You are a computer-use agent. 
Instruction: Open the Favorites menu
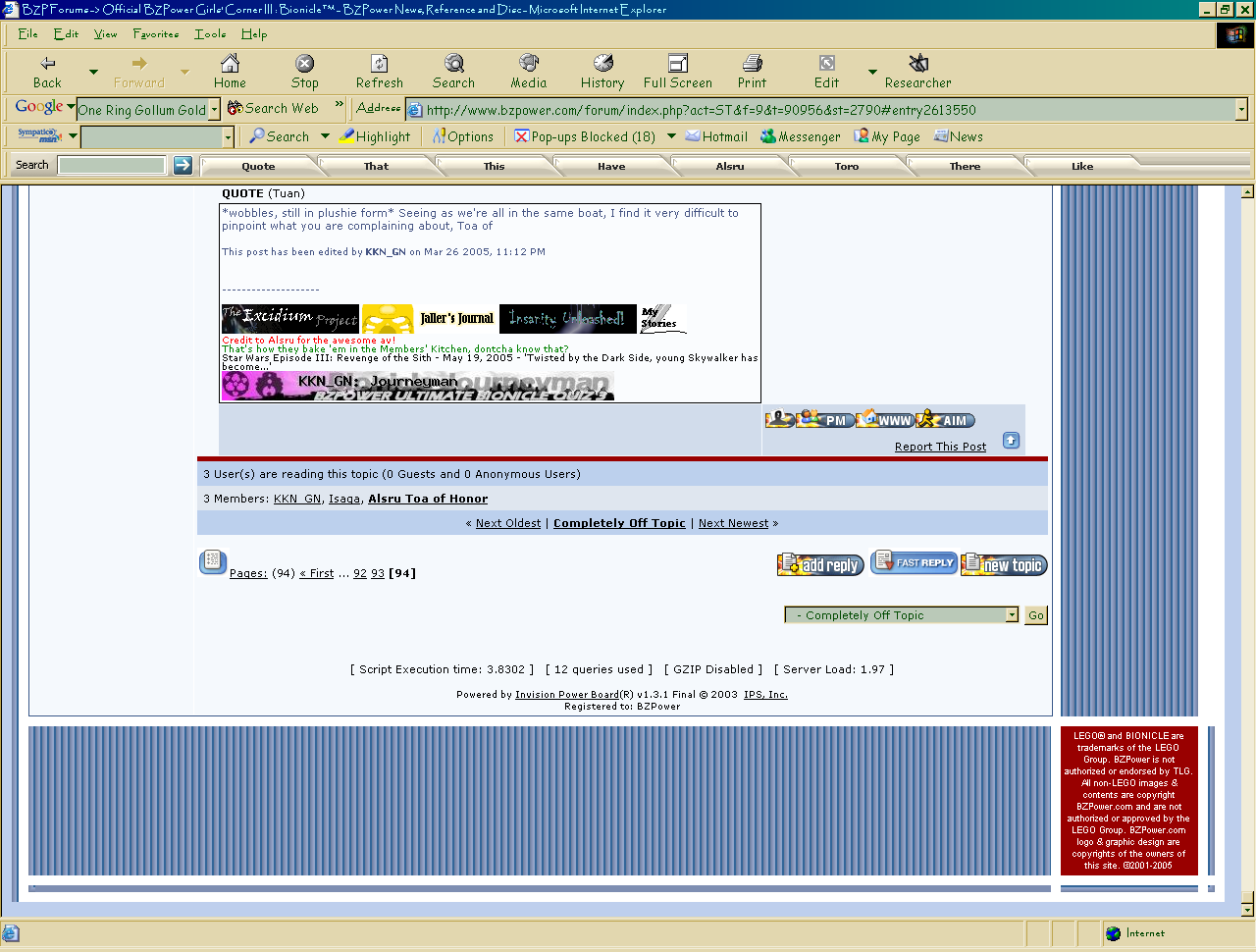156,33
